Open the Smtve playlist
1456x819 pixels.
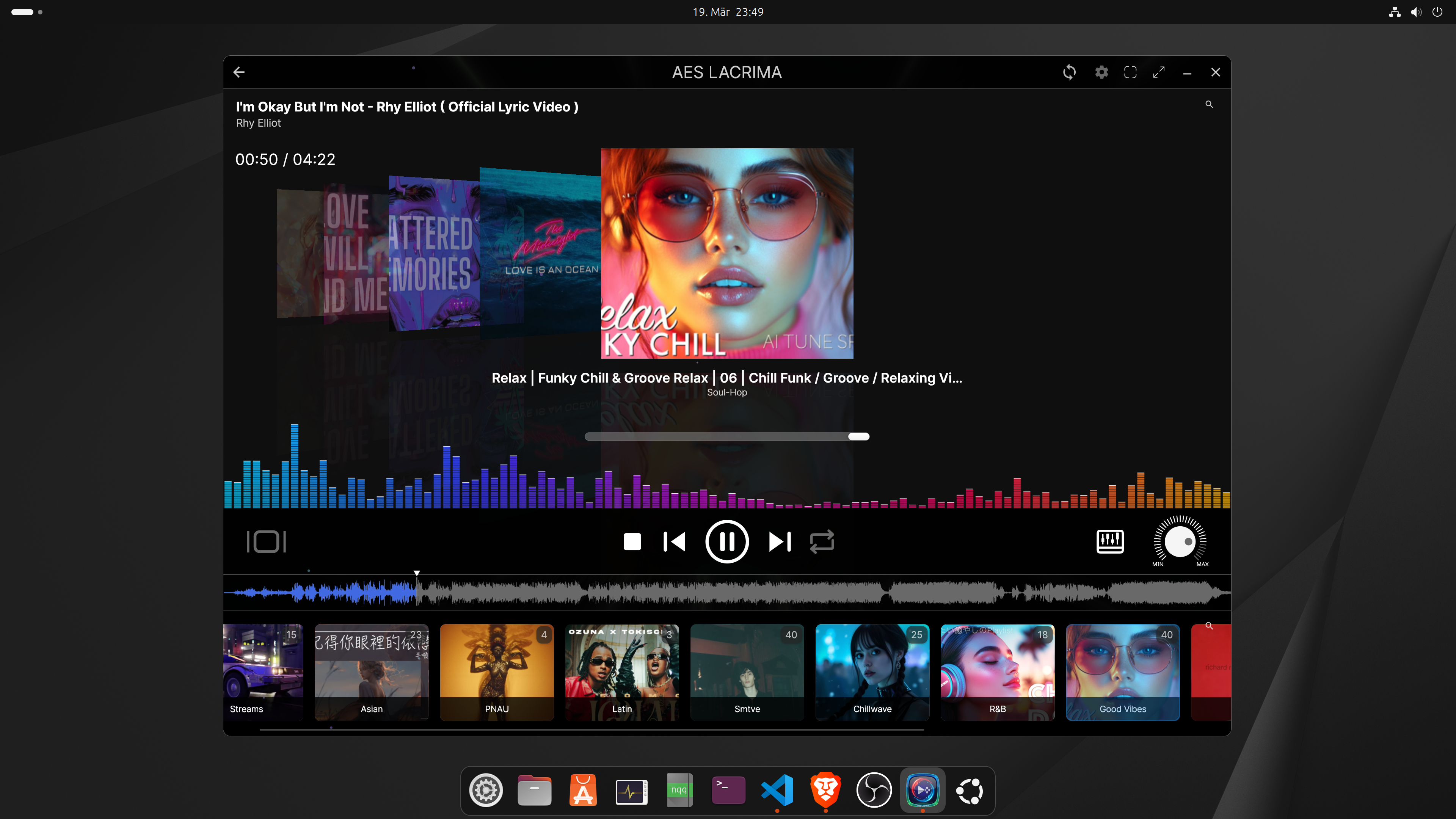pyautogui.click(x=747, y=672)
